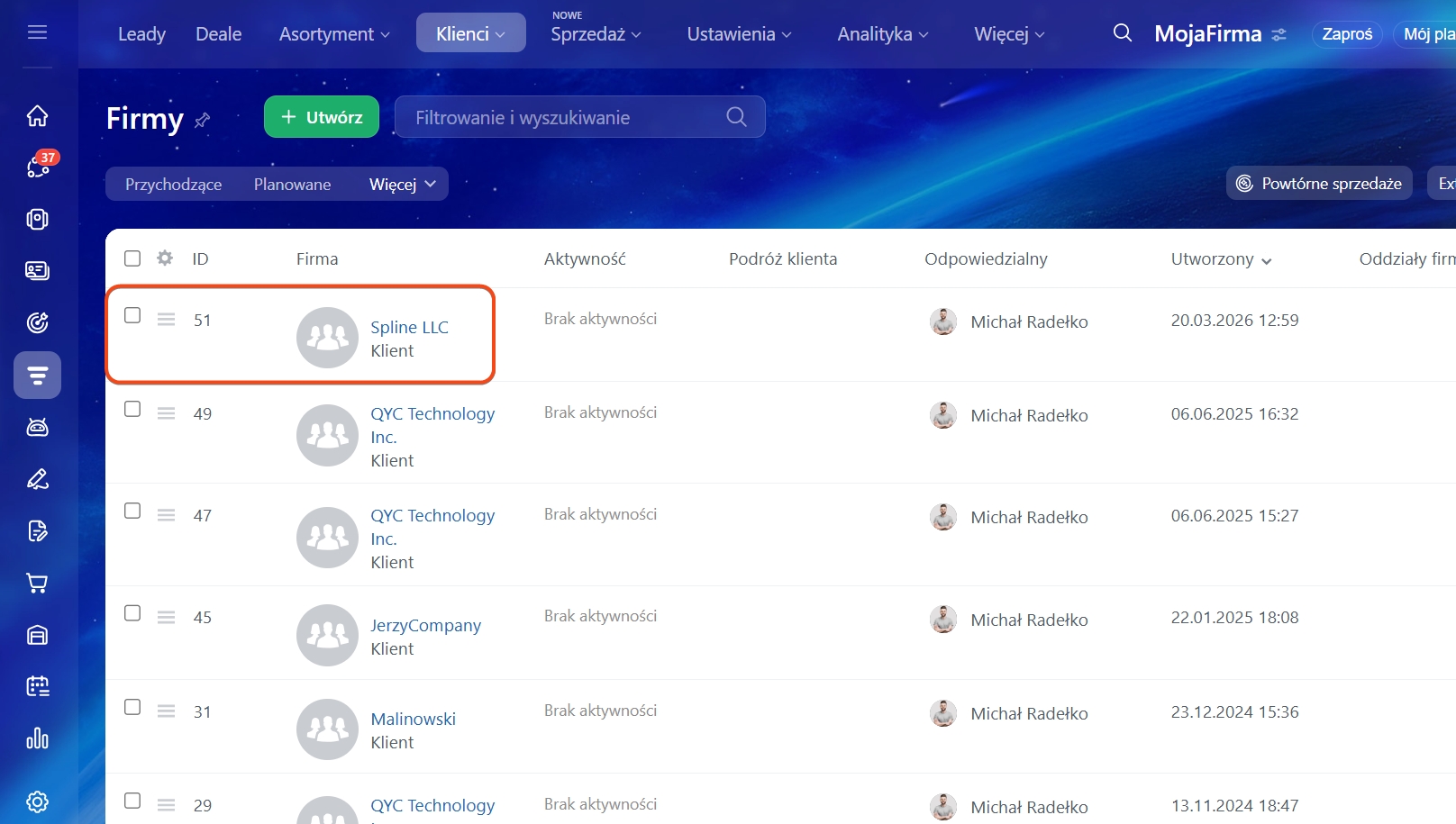
Task: Go to the Deale menu item
Action: 218,33
